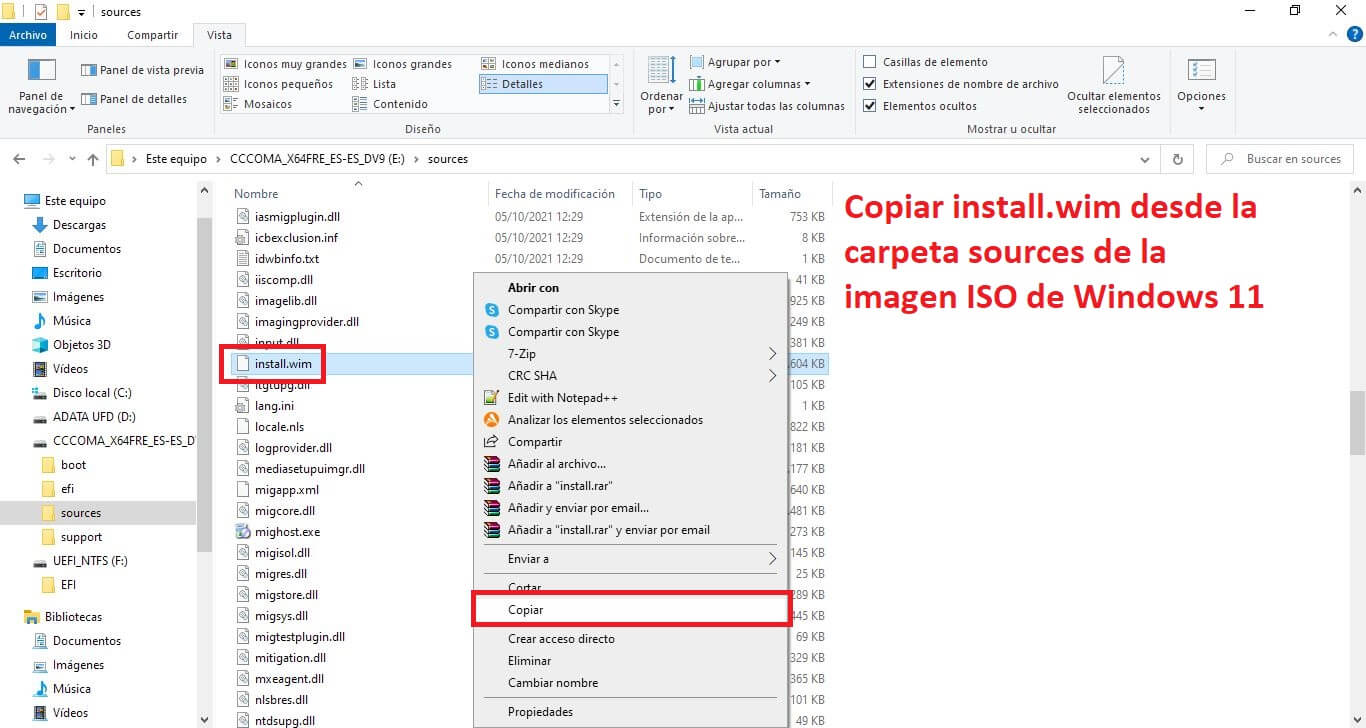Viewport: 1366px width, 728px height.
Task: Select the Detalles view layout
Action: (x=543, y=84)
